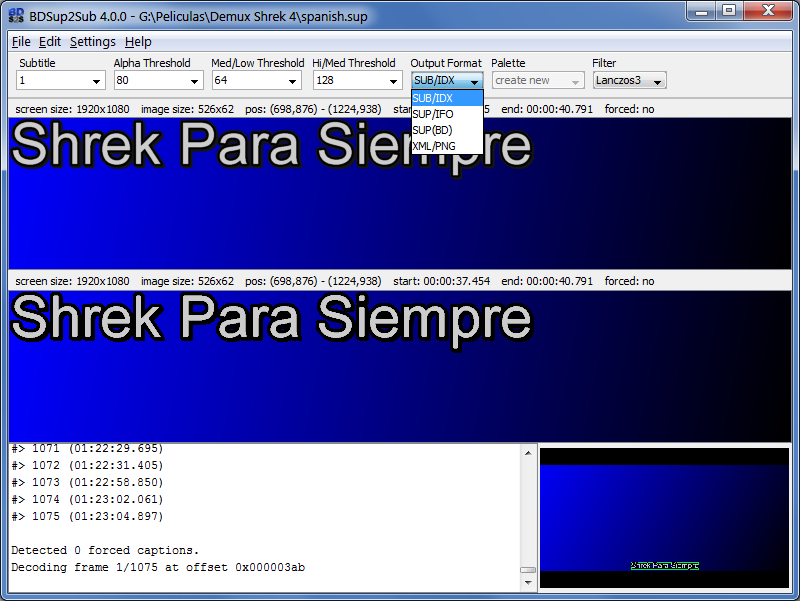Image resolution: width=800 pixels, height=601 pixels.
Task: Click log line '#> 1073 (01:22:58.850)'
Action: pos(87,482)
